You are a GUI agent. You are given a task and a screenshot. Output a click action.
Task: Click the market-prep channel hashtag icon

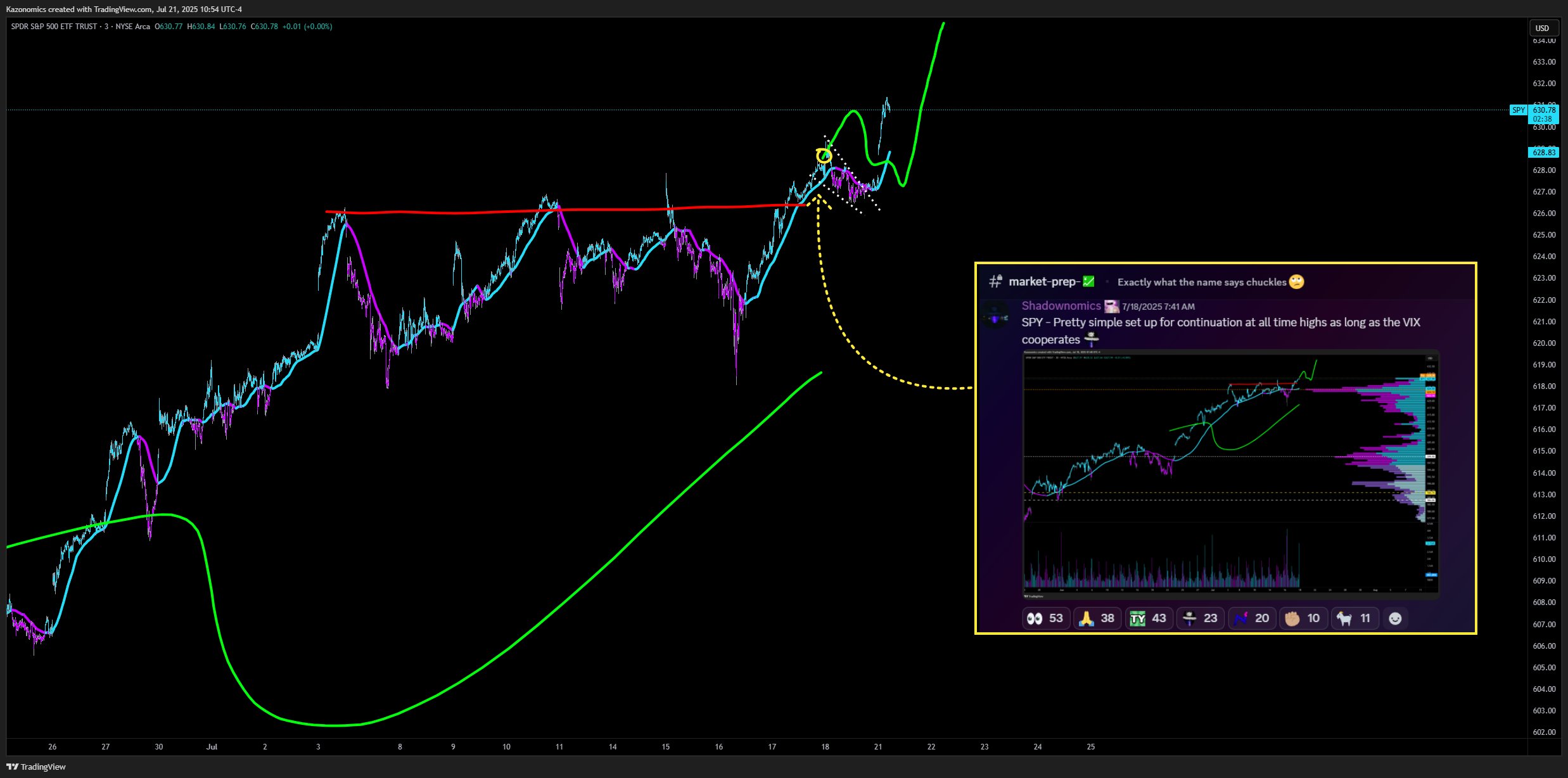(x=995, y=281)
